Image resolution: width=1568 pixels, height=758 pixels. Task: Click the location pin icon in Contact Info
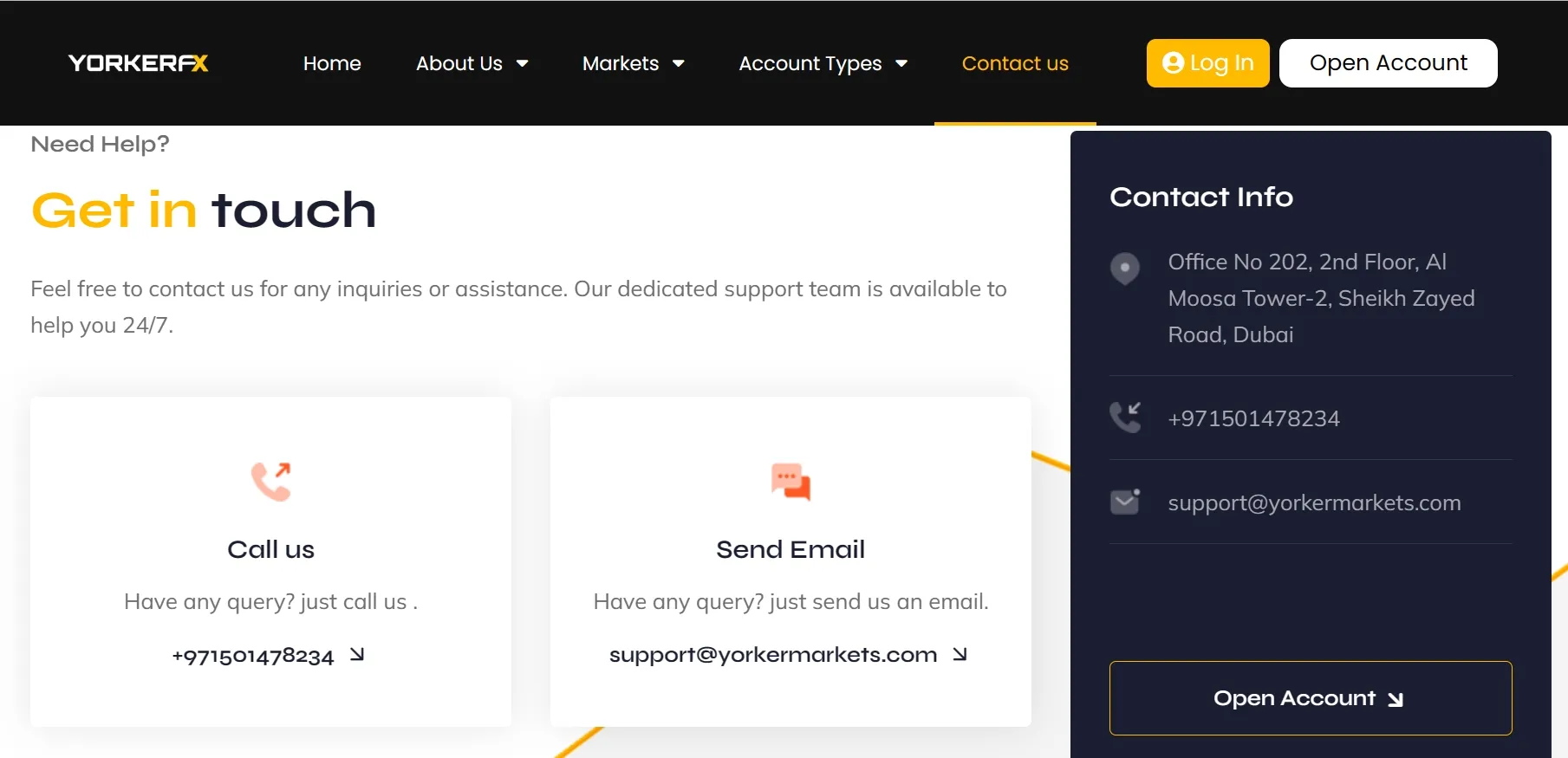pyautogui.click(x=1125, y=269)
